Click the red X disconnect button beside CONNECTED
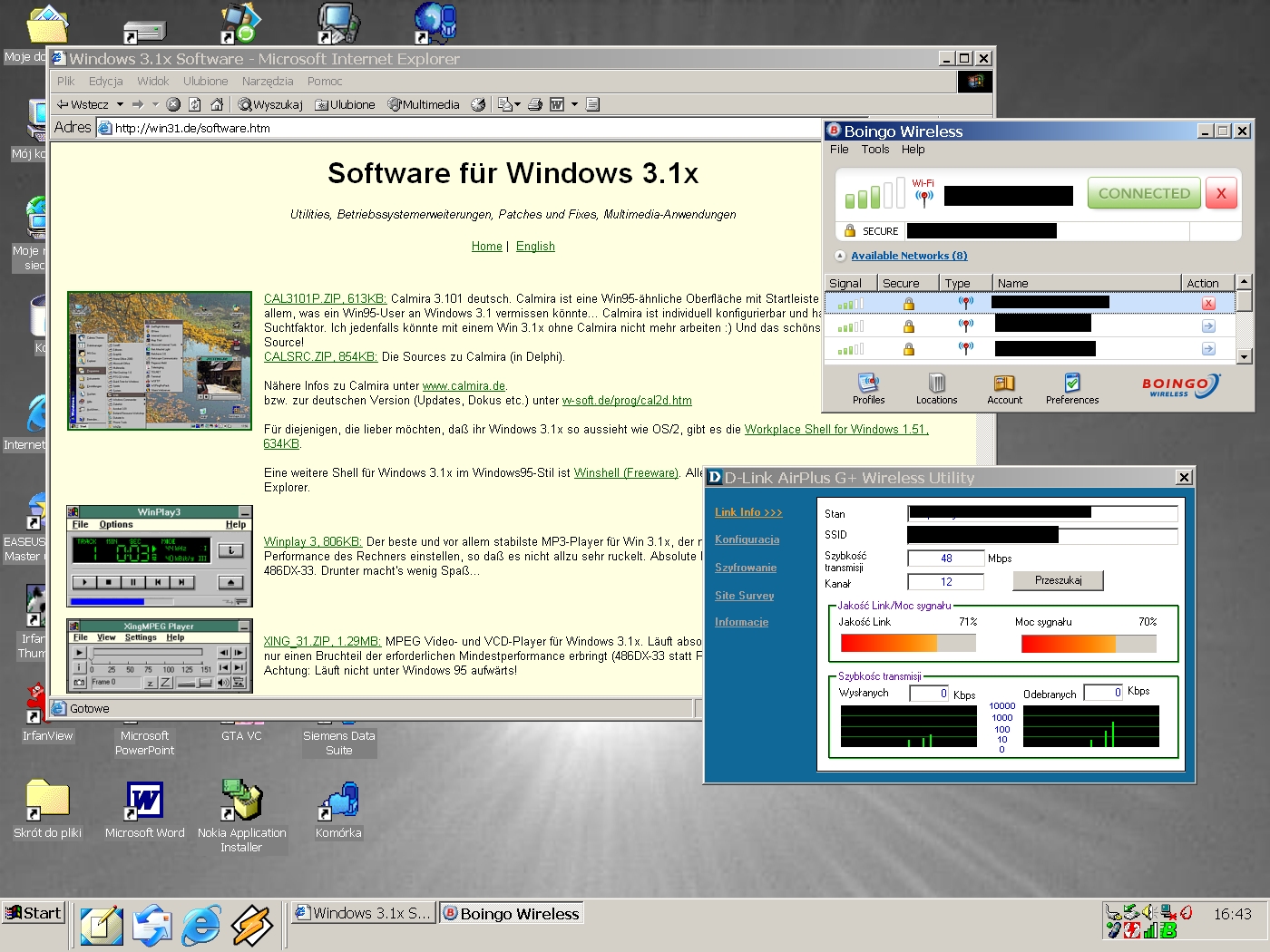Image resolution: width=1270 pixels, height=952 pixels. pyautogui.click(x=1221, y=193)
